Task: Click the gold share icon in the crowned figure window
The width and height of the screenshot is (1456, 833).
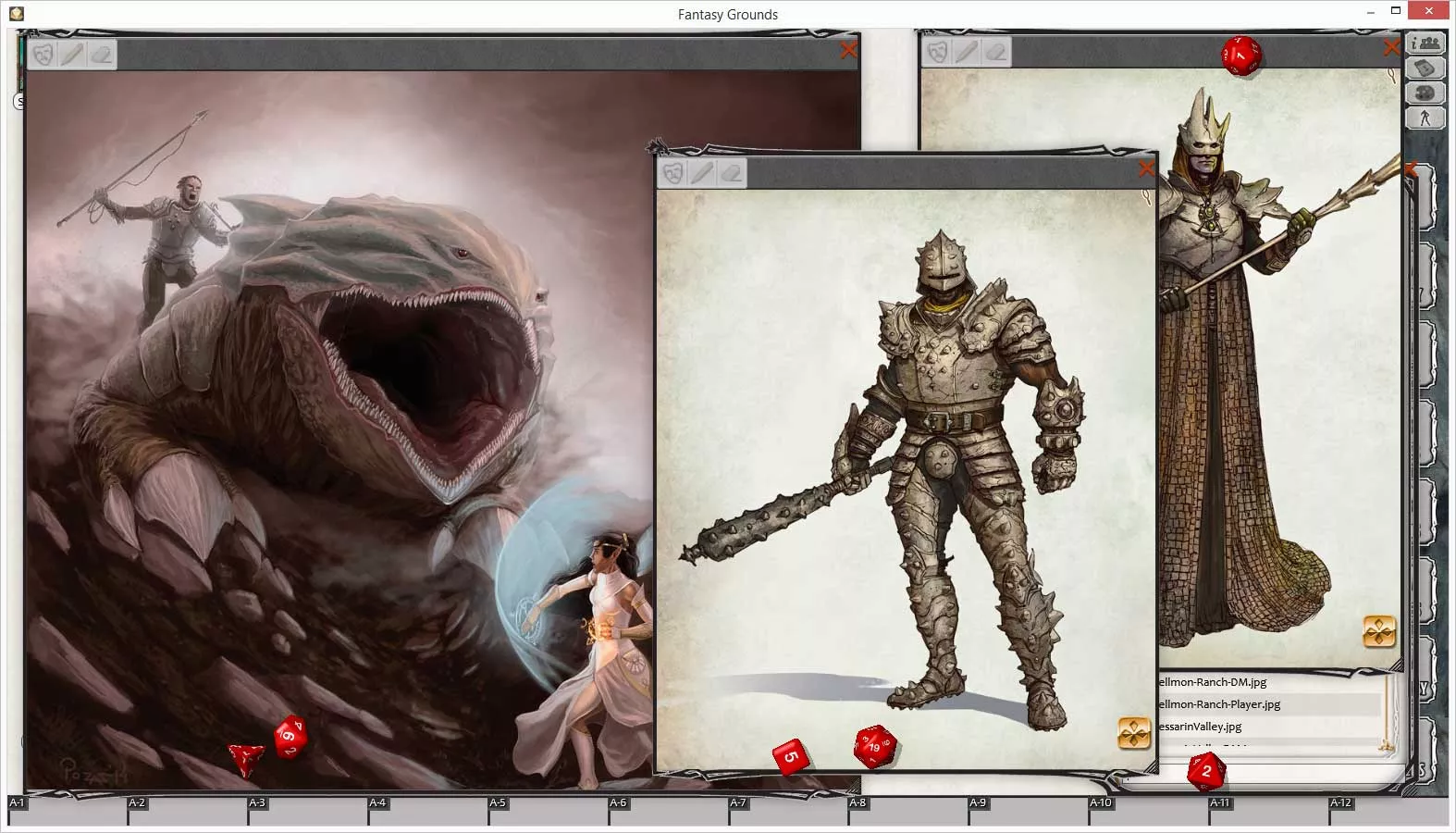Action: 1378,632
